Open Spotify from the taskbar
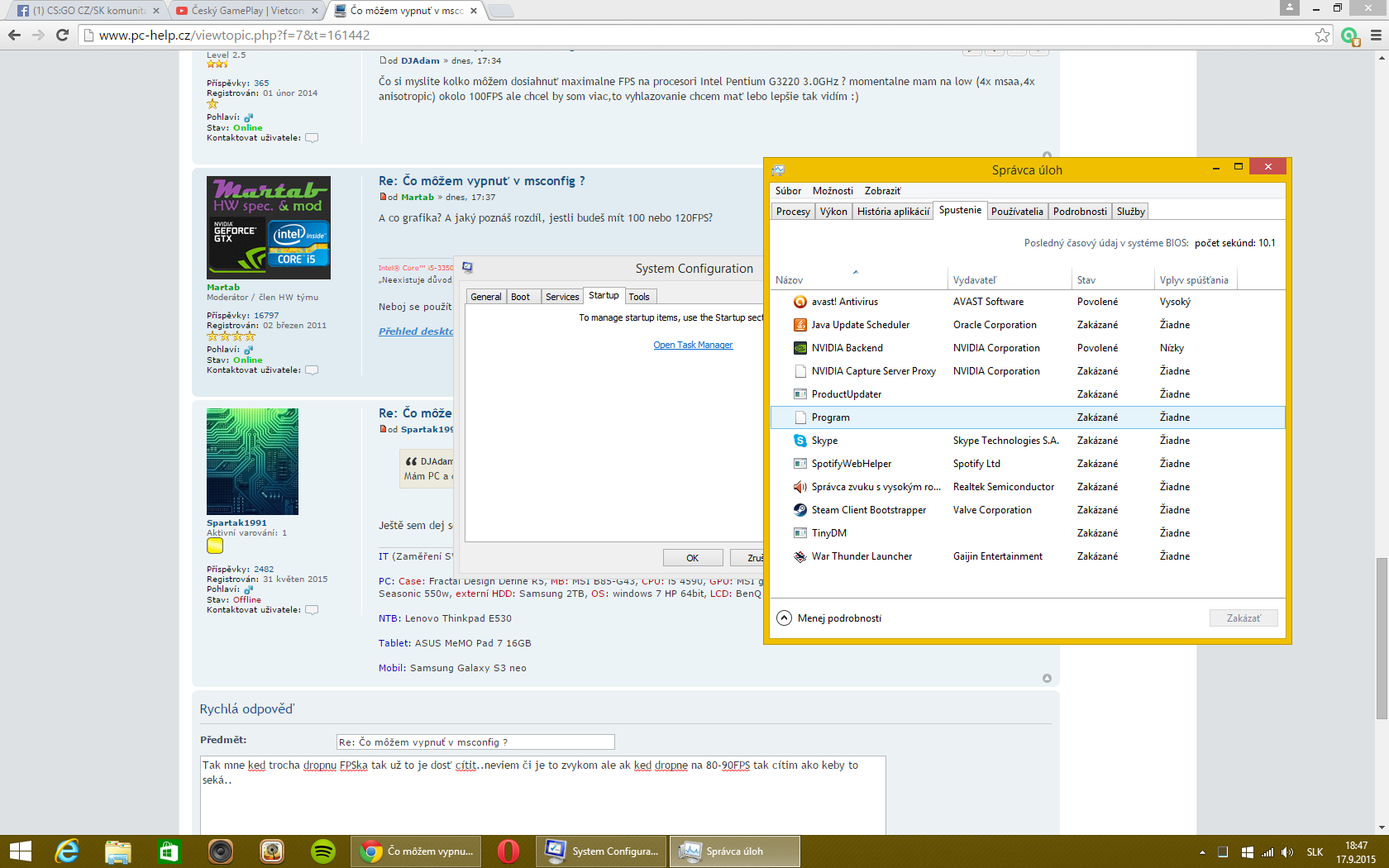This screenshot has height=868, width=1389. [x=323, y=851]
